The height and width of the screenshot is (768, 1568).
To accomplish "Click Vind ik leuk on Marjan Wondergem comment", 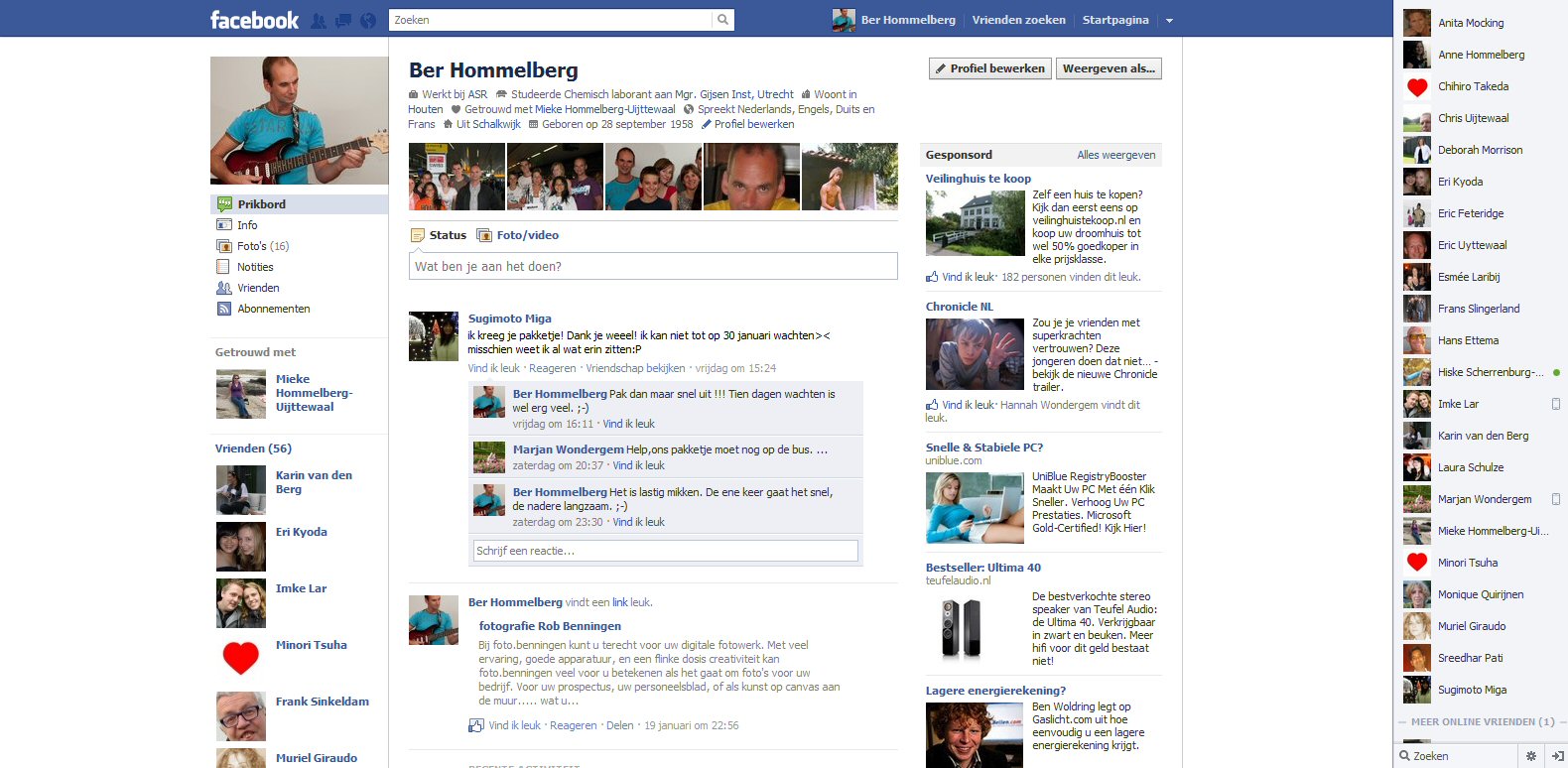I will (639, 465).
